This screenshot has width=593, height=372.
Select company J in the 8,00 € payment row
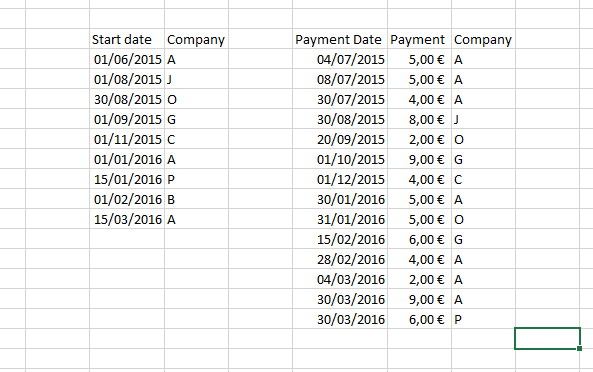(x=483, y=119)
